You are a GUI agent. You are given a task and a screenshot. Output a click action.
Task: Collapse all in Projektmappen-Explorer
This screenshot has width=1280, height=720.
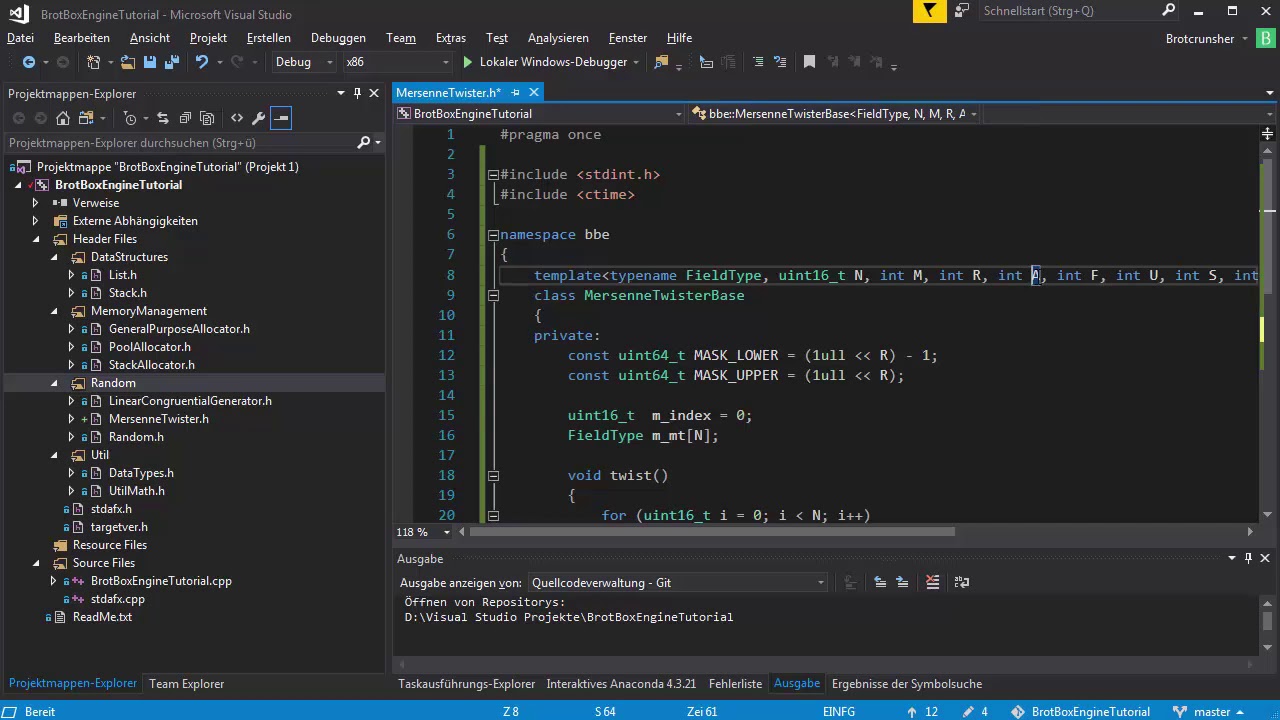pyautogui.click(x=185, y=118)
